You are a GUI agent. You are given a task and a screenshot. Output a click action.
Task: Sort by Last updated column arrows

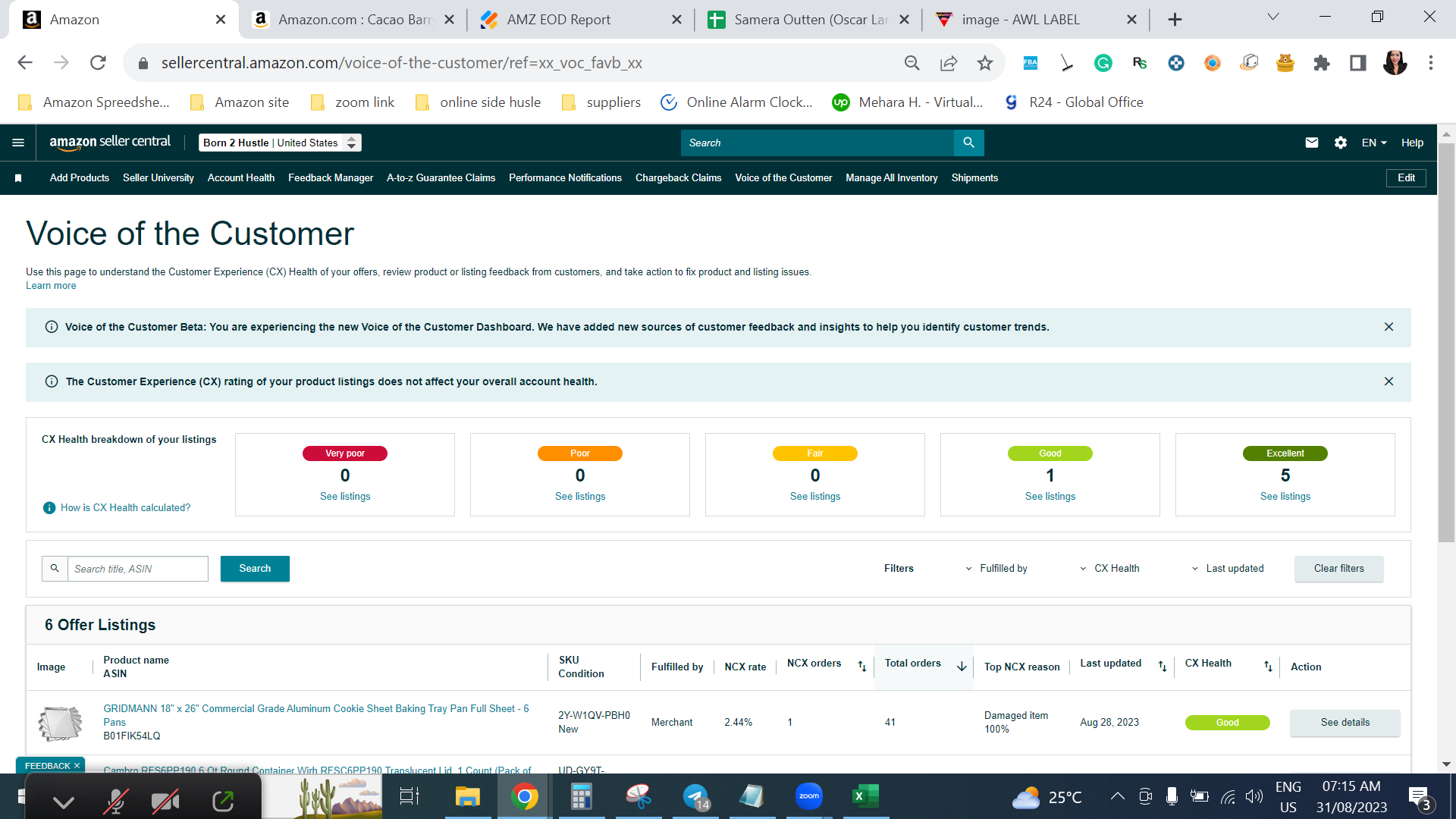[x=1163, y=666]
